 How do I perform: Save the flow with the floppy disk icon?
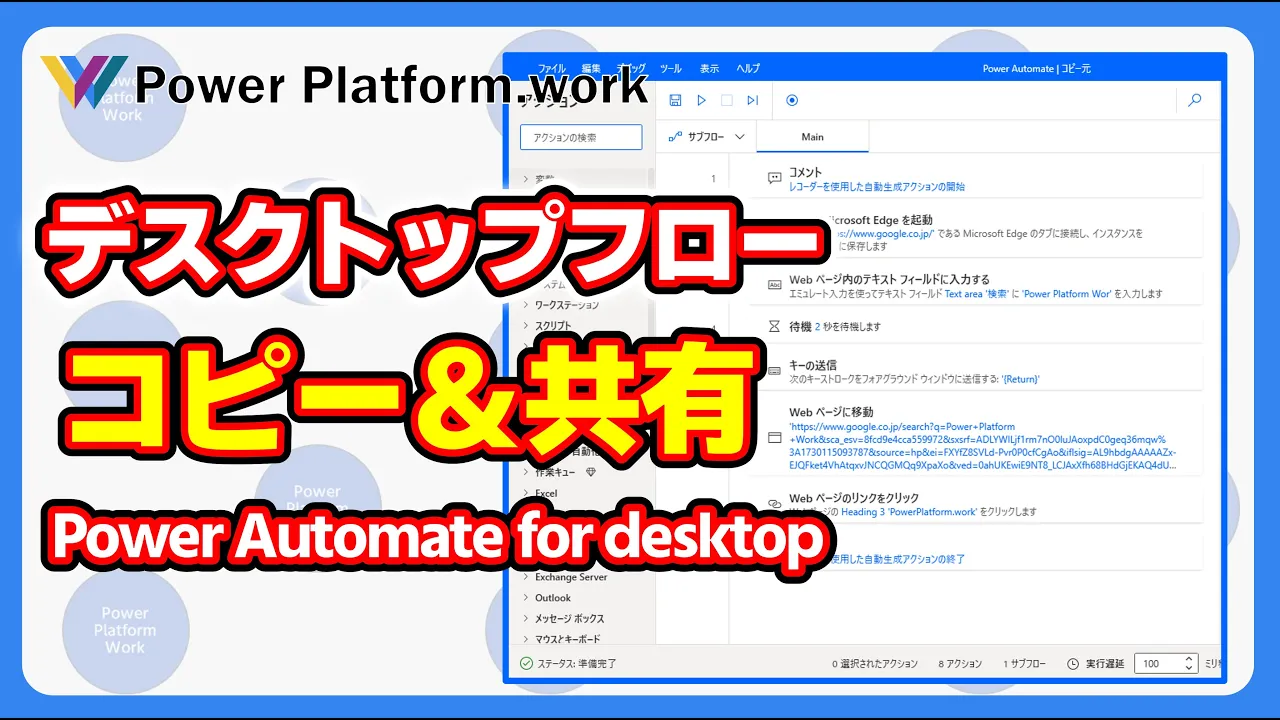coord(675,100)
